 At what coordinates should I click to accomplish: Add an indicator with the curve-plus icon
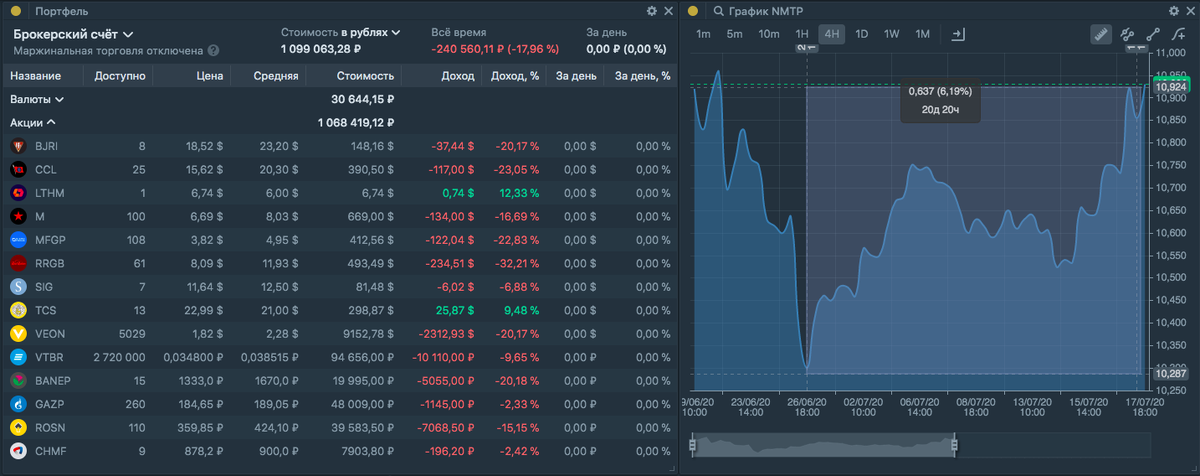[x=1177, y=34]
